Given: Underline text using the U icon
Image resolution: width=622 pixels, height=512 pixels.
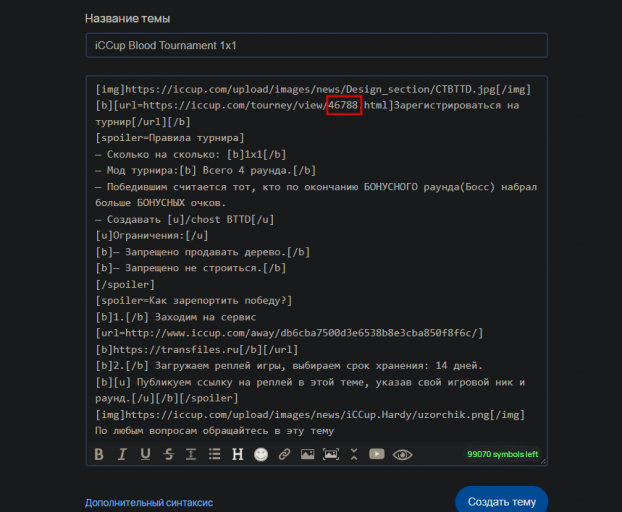Looking at the screenshot, I should click(x=145, y=454).
